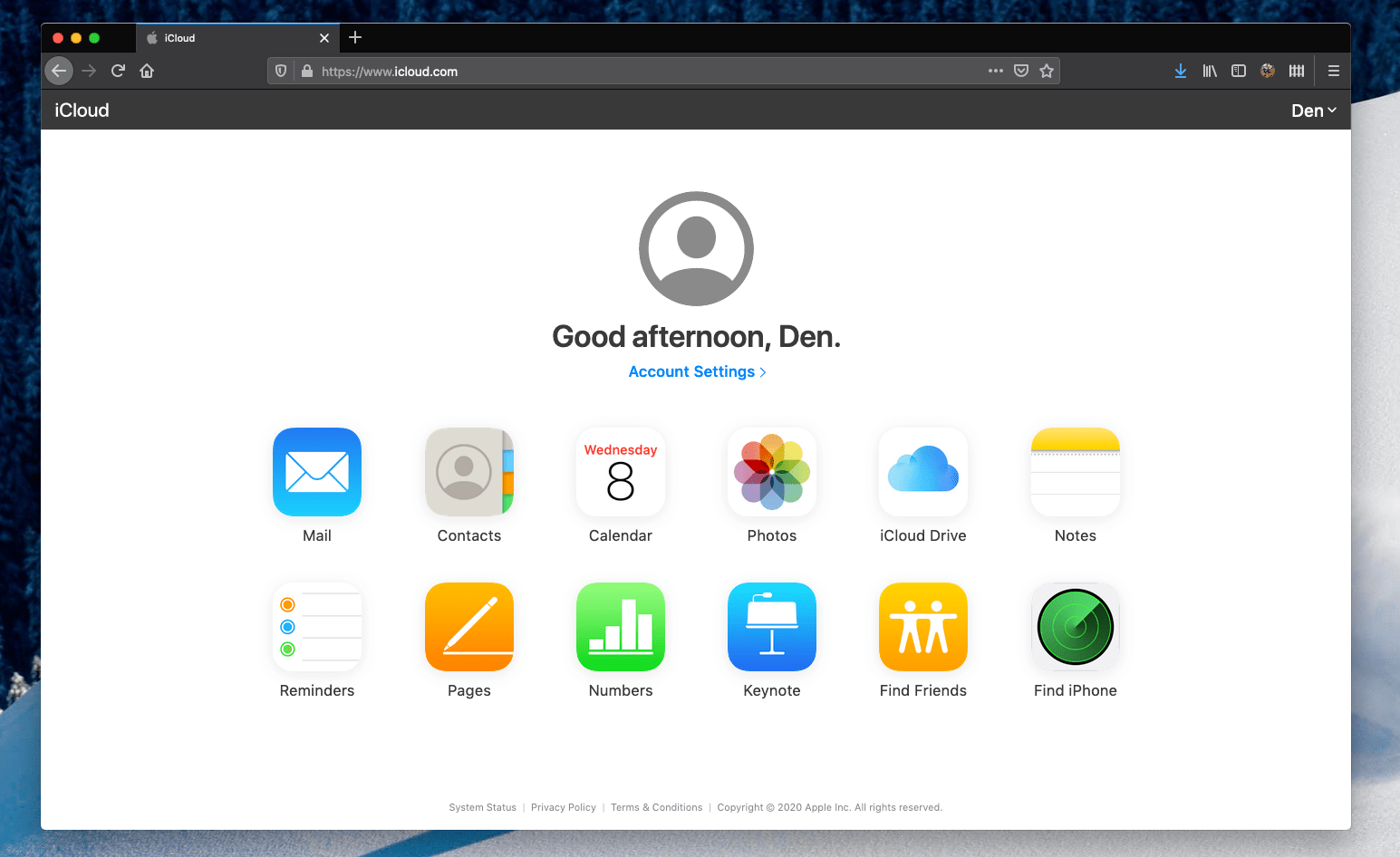Viewport: 1400px width, 857px height.
Task: Click the site security padlock icon
Action: [x=307, y=71]
